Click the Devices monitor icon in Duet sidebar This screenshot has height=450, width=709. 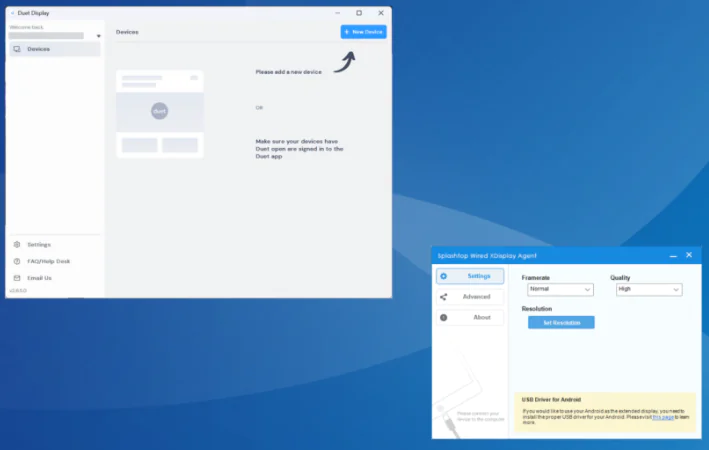[x=17, y=49]
